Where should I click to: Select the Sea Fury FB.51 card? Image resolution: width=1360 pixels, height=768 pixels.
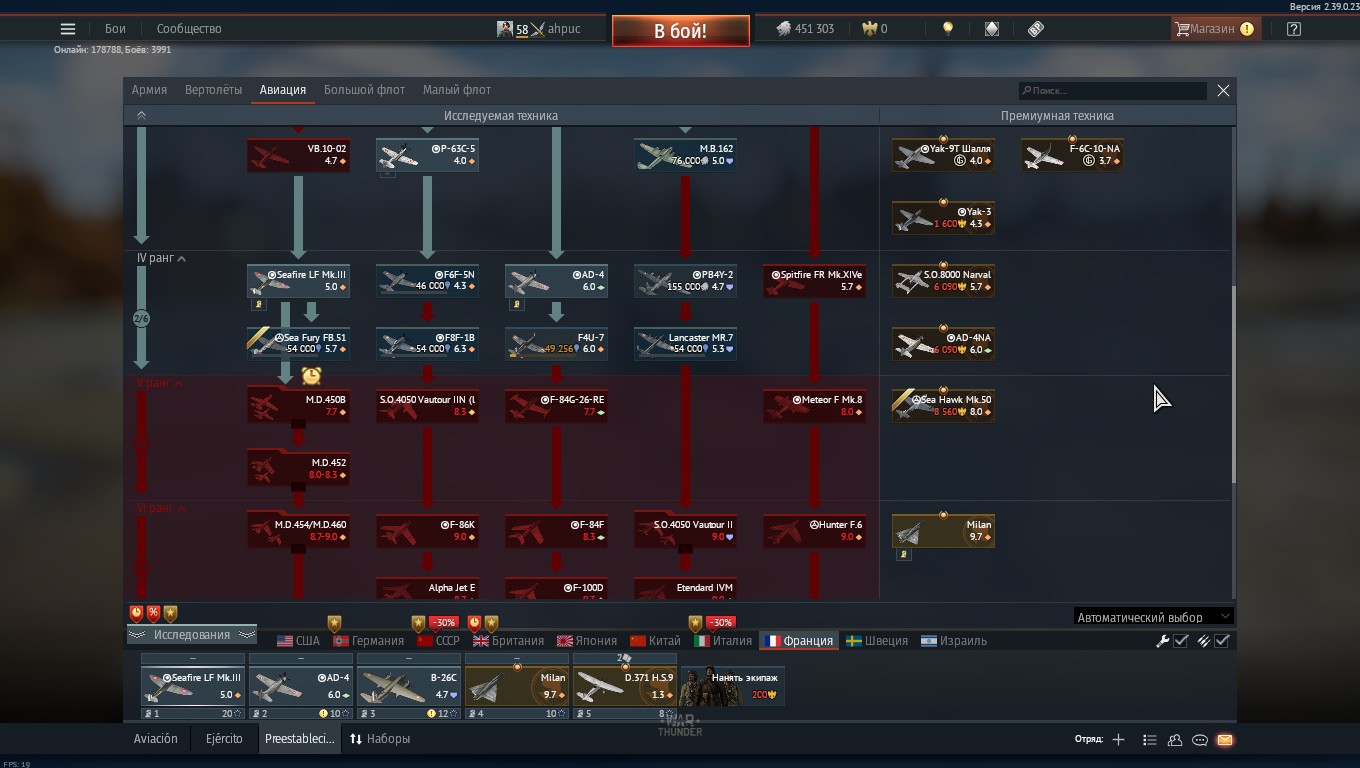coord(298,344)
